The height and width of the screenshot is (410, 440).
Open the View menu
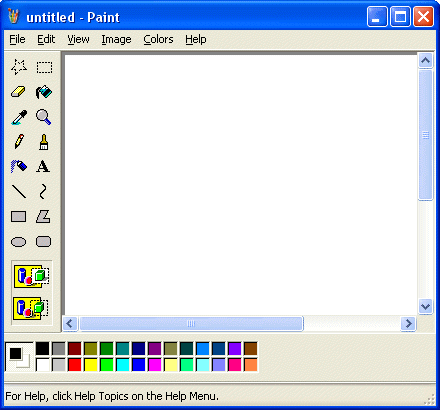78,39
